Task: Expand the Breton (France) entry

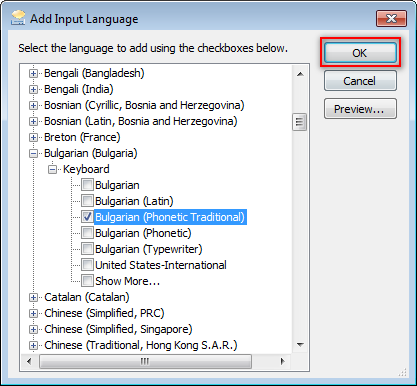Action: 33,137
